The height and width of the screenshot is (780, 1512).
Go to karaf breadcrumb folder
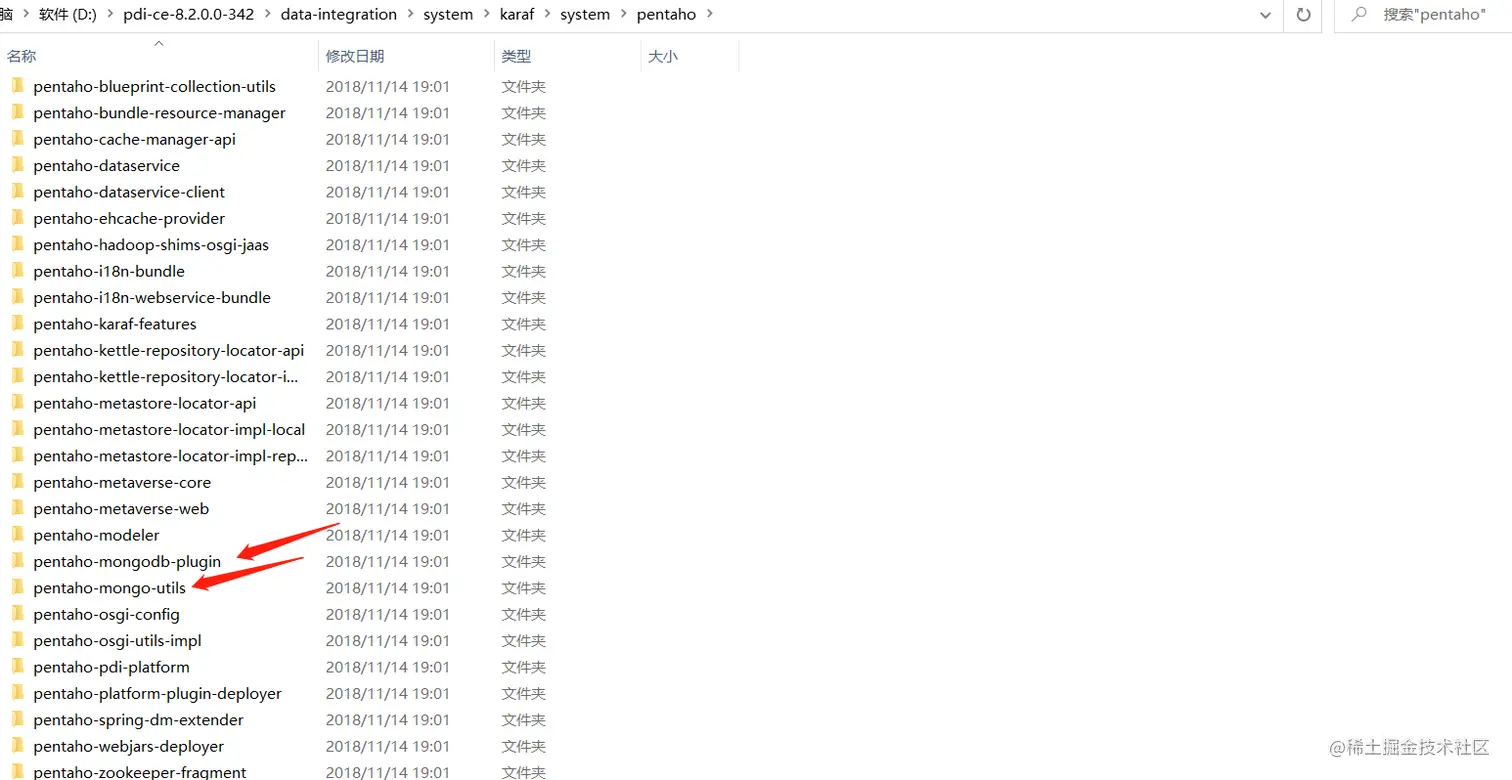(x=517, y=15)
